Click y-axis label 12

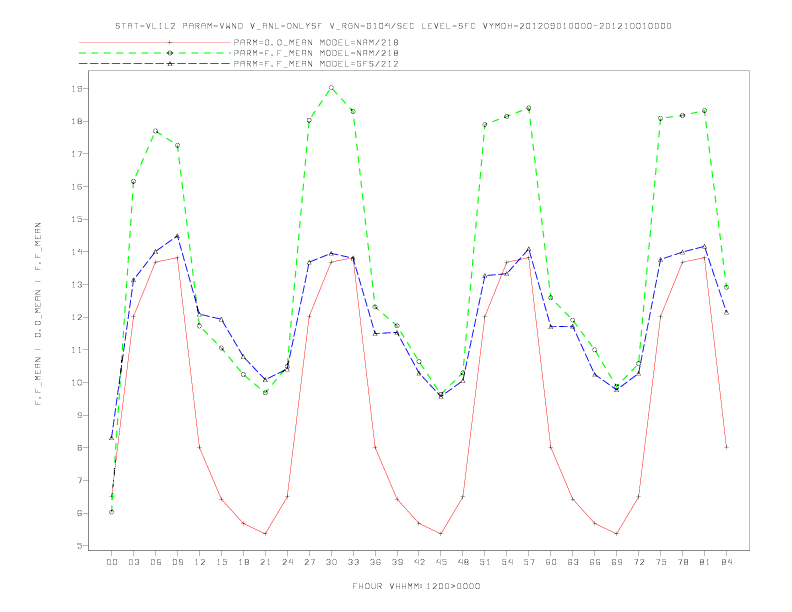(x=77, y=317)
